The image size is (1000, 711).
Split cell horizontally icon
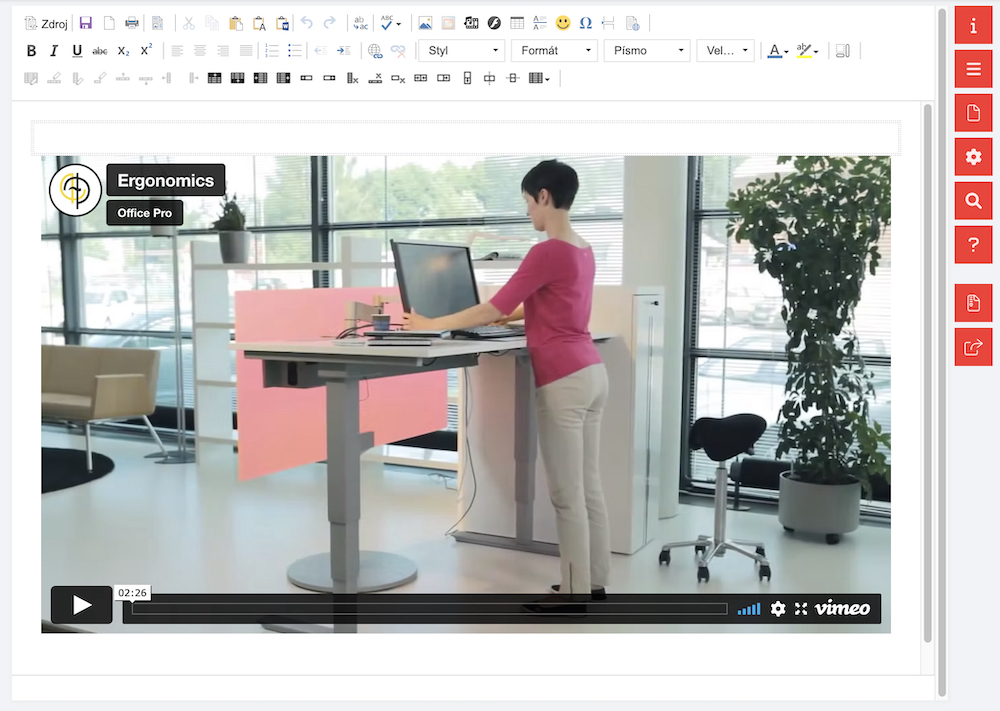pyautogui.click(x=513, y=78)
